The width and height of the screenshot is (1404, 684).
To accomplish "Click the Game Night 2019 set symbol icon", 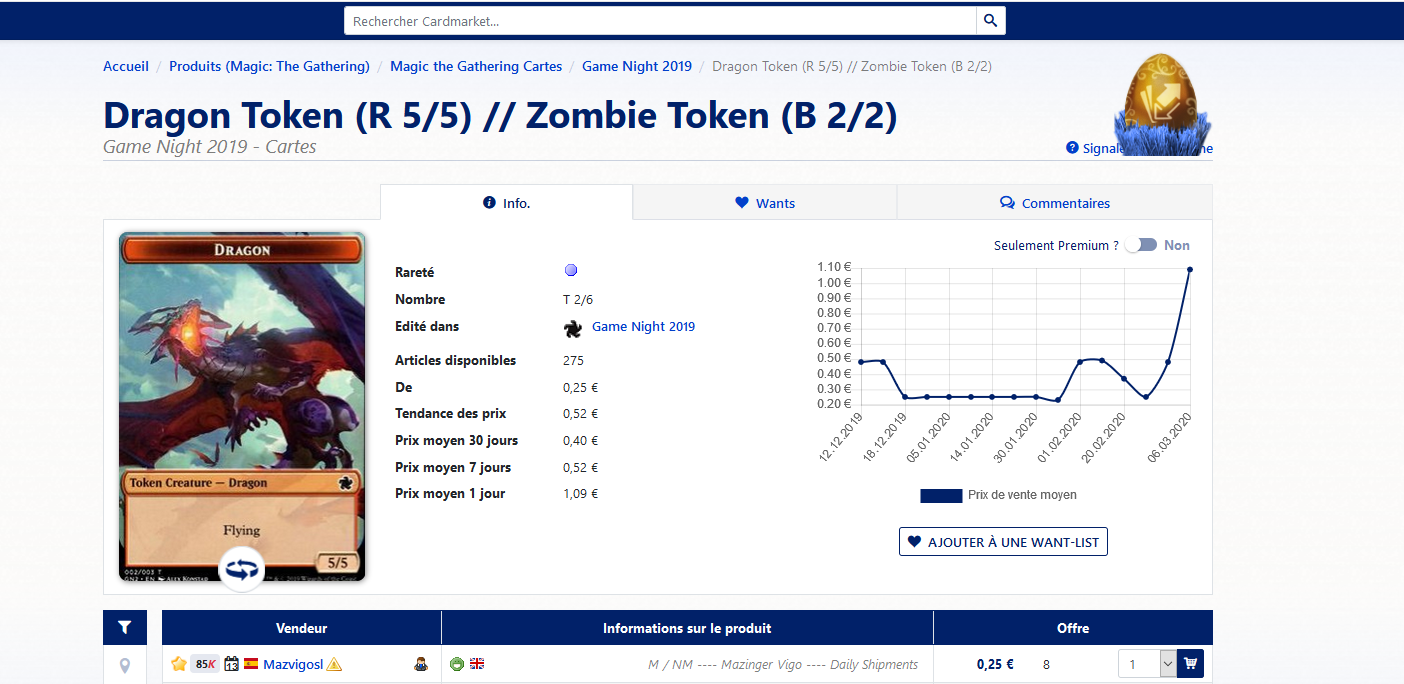I will pos(572,328).
